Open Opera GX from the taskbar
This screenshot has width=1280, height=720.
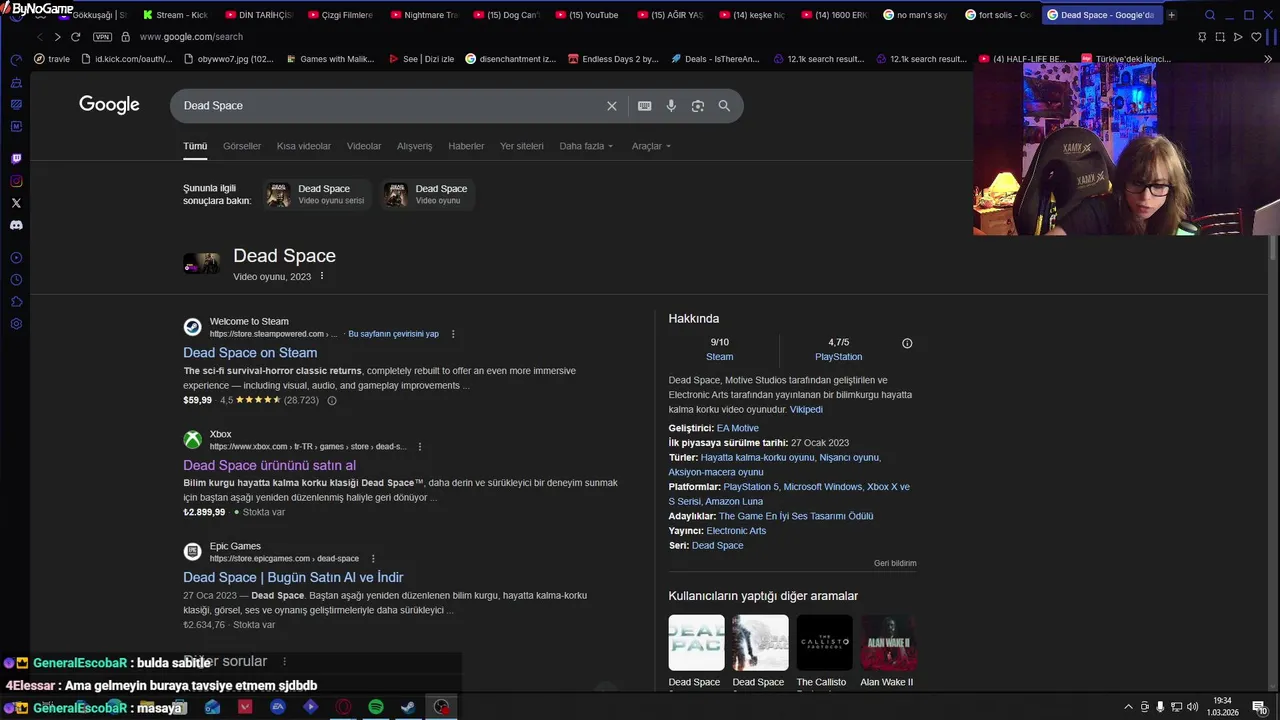click(x=343, y=707)
